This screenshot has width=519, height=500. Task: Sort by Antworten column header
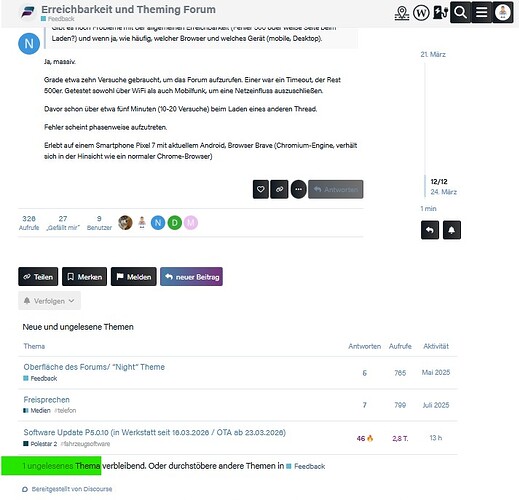click(x=364, y=346)
